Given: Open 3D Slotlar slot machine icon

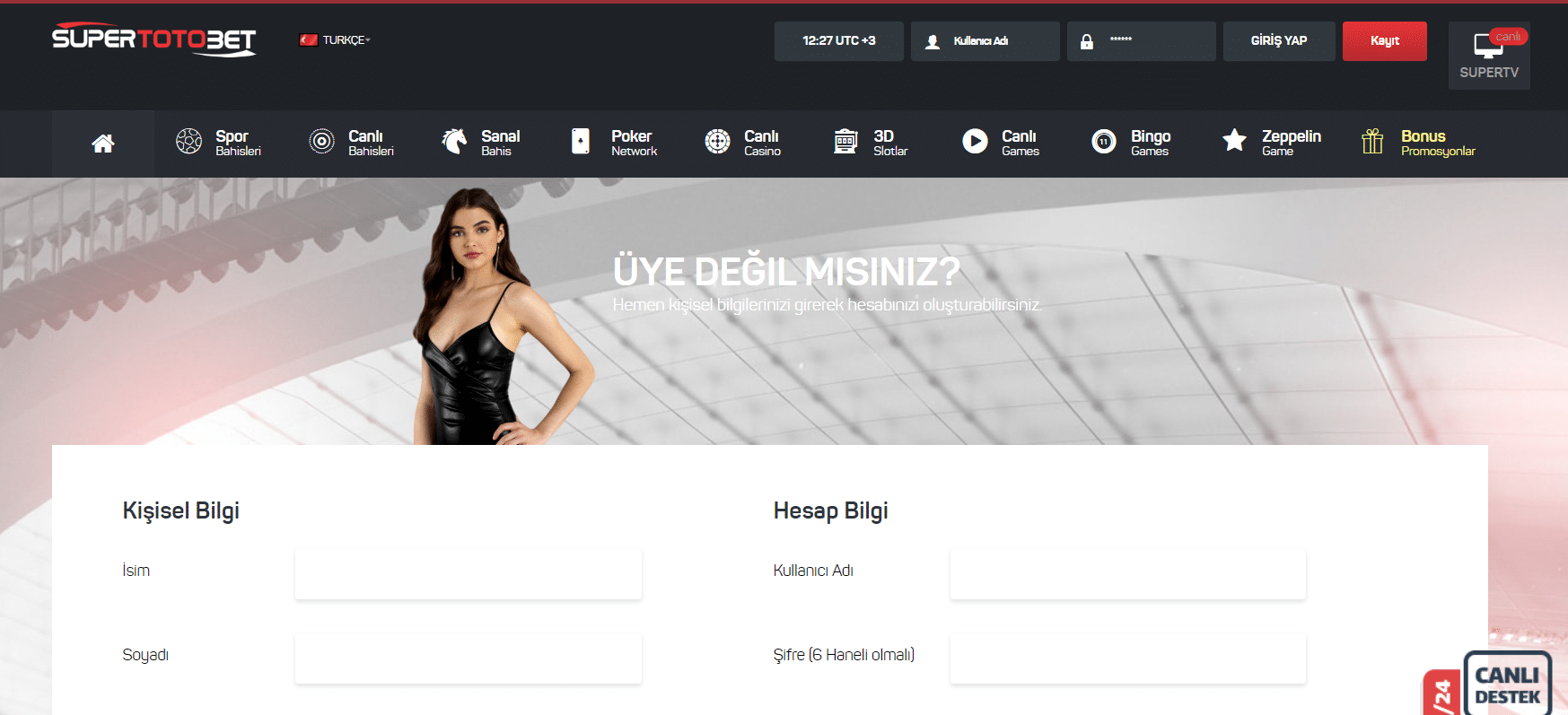Looking at the screenshot, I should click(845, 142).
